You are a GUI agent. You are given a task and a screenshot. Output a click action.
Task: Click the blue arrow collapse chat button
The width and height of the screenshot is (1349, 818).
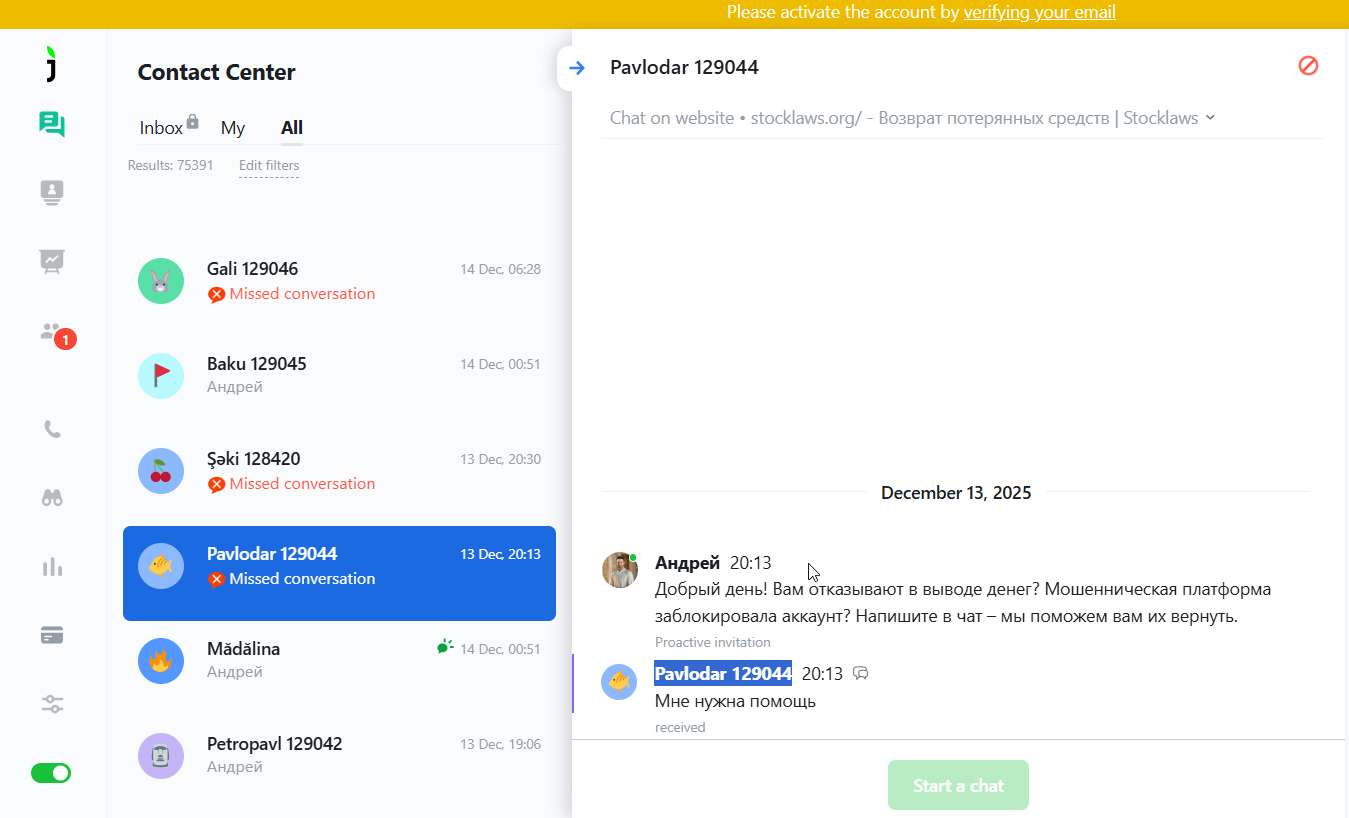coord(576,68)
